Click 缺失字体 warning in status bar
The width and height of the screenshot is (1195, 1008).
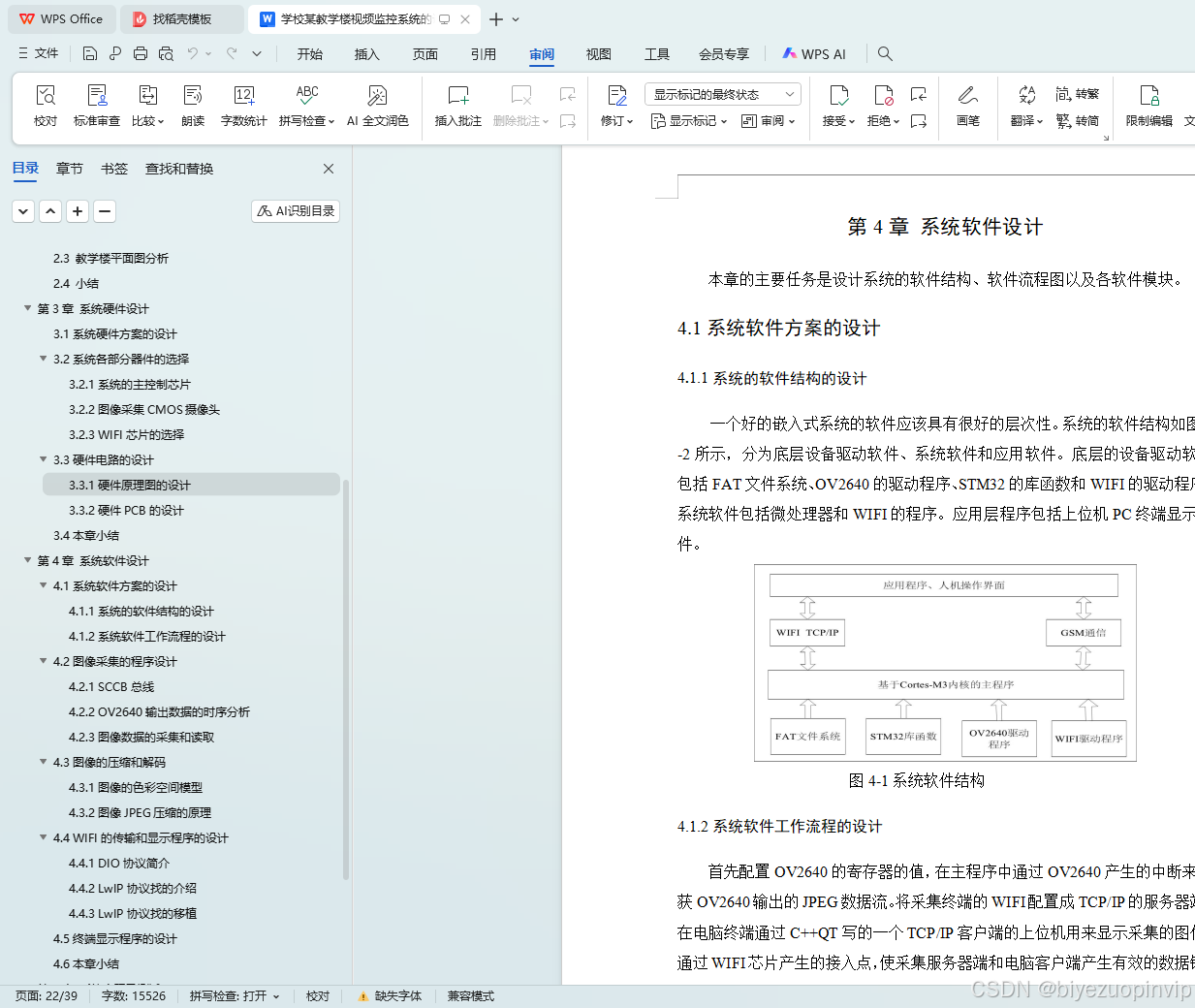(x=390, y=996)
